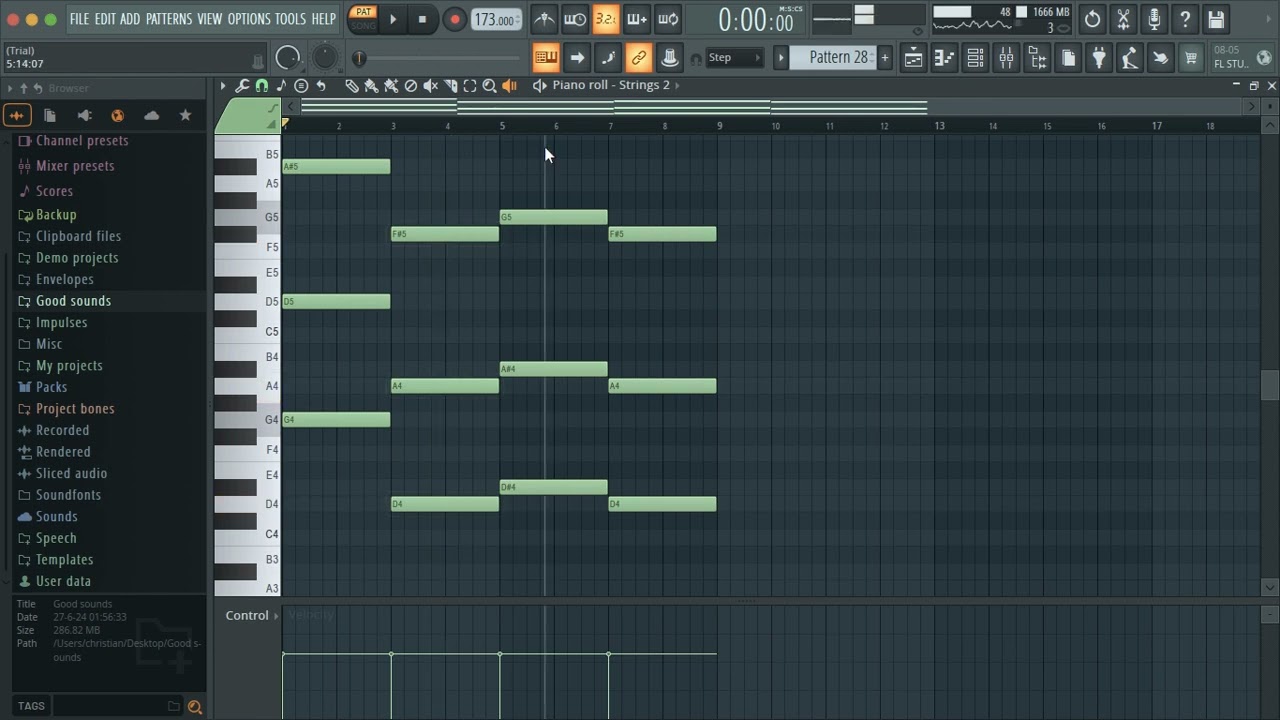Open the Mixer window icon
This screenshot has height=720, width=1280.
click(1006, 58)
